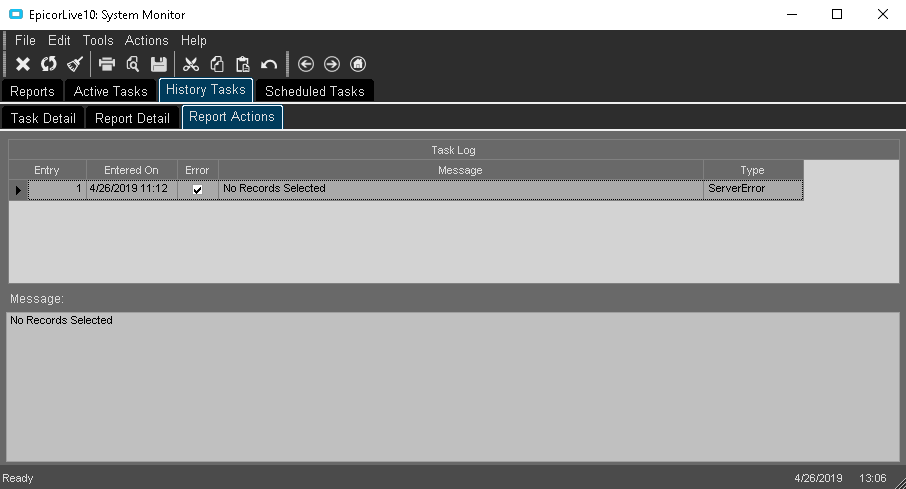Switch to the Scheduled Tasks tab
The width and height of the screenshot is (906, 489).
click(x=315, y=91)
